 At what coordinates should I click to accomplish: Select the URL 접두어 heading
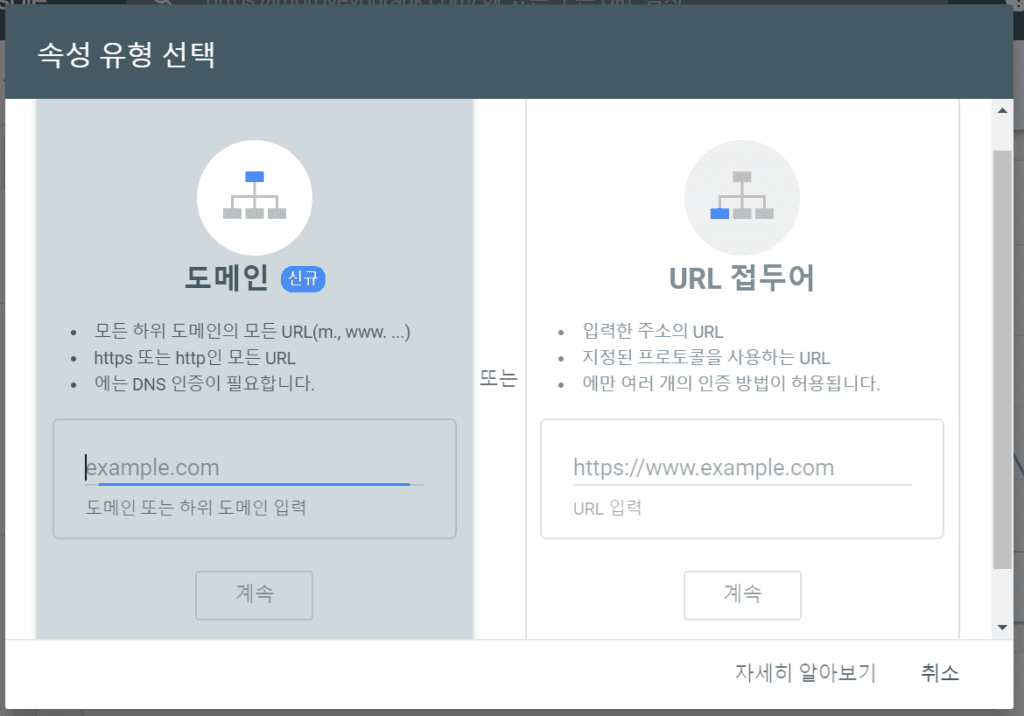(x=742, y=278)
